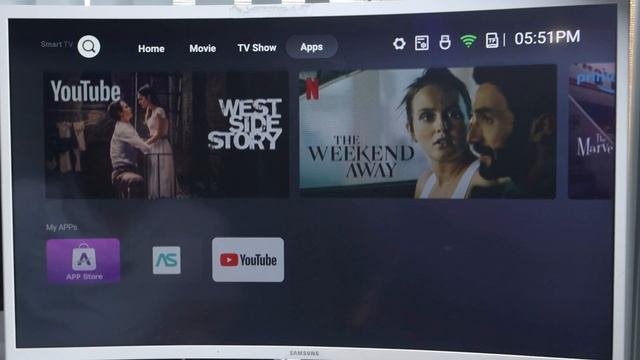Launch the APP Store tile
The image size is (640, 360).
tap(83, 261)
